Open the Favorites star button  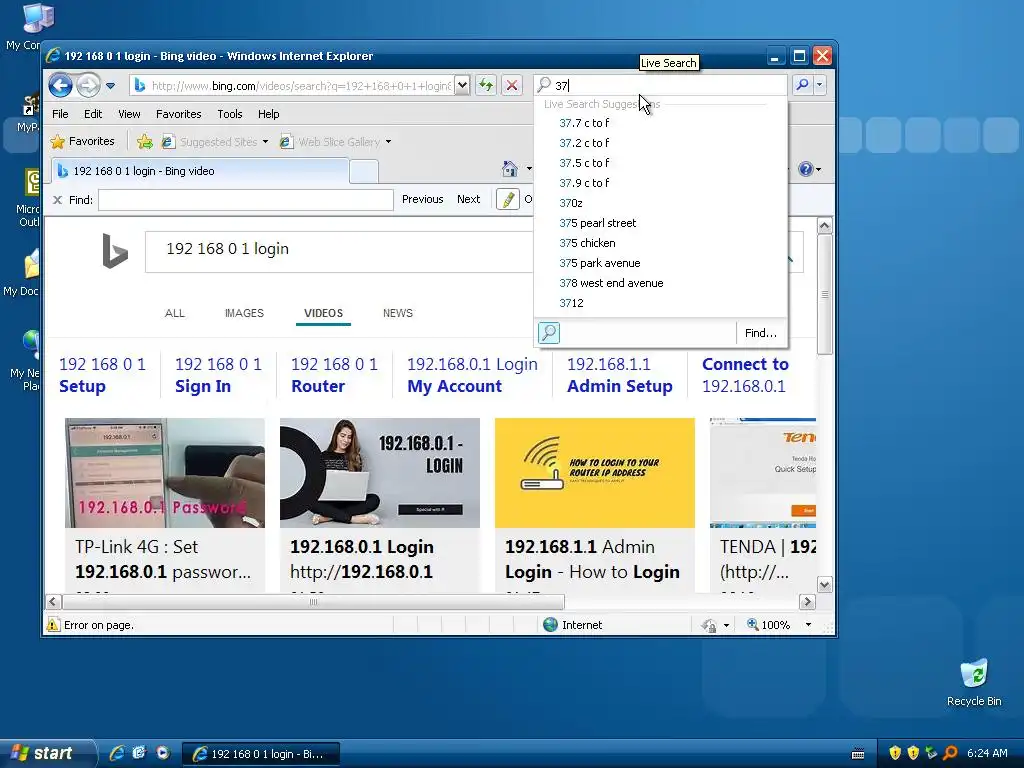tap(83, 141)
